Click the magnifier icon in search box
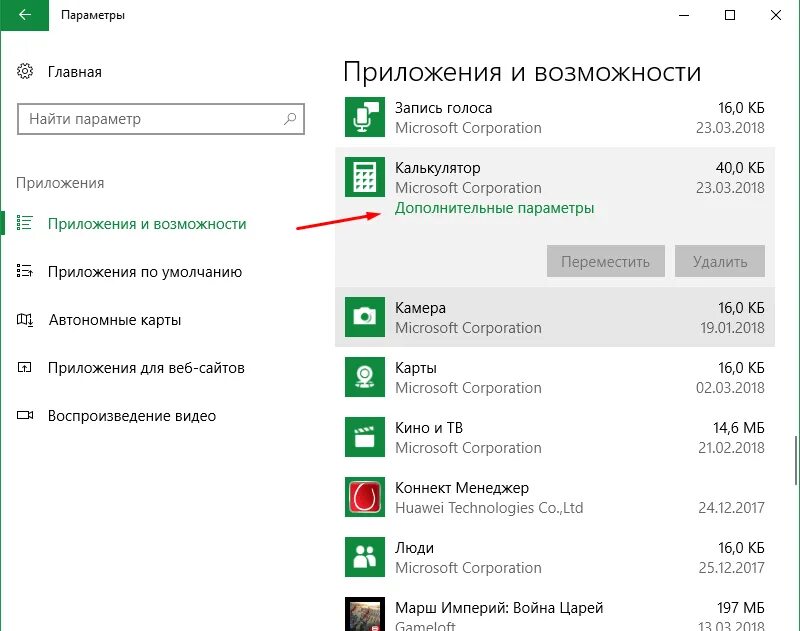Screen dimensions: 800x631 290,119
